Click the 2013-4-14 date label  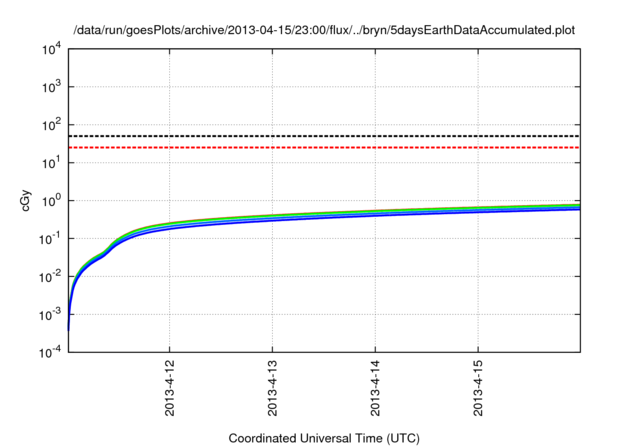pos(376,388)
